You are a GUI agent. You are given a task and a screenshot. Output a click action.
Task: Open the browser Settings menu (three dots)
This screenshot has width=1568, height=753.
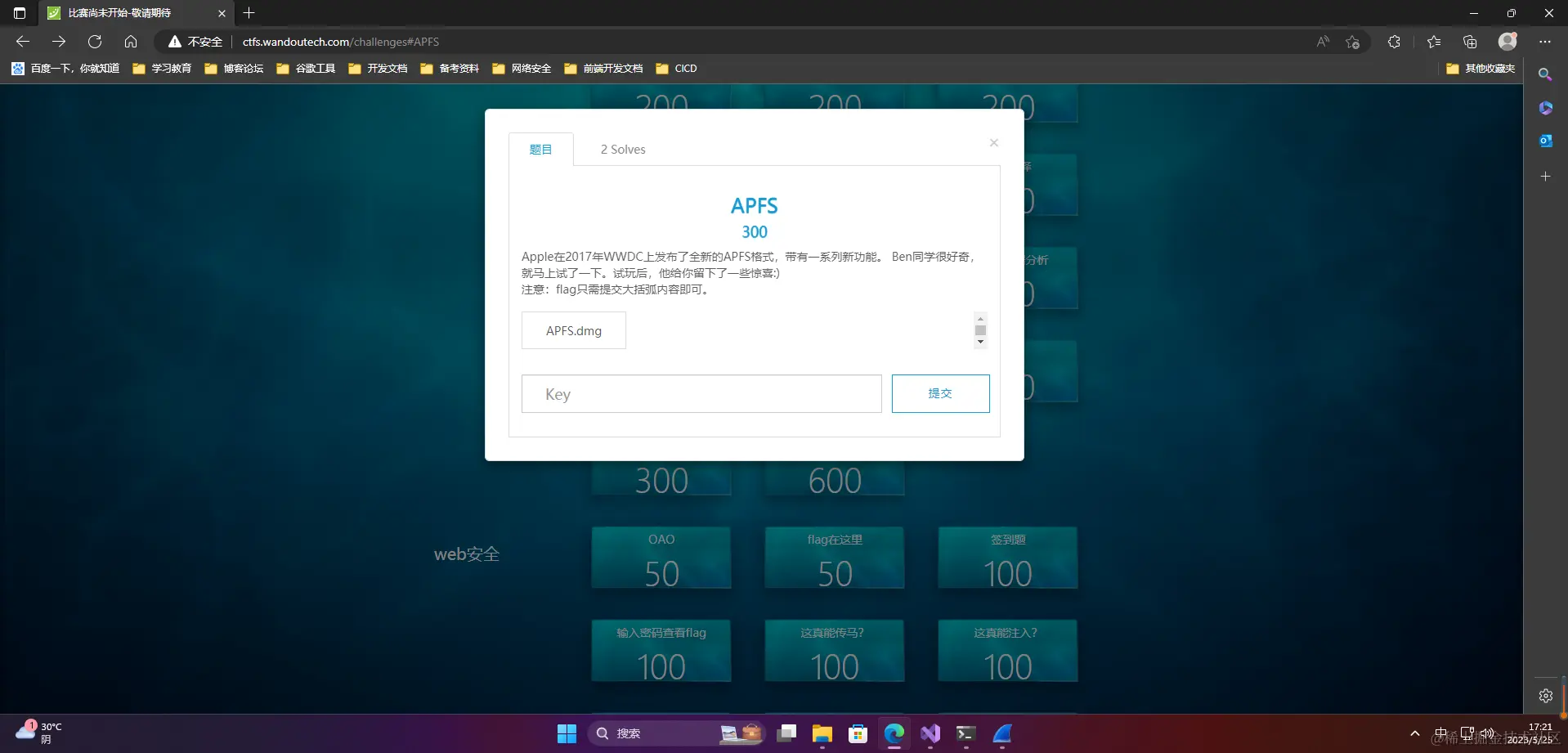(1546, 41)
